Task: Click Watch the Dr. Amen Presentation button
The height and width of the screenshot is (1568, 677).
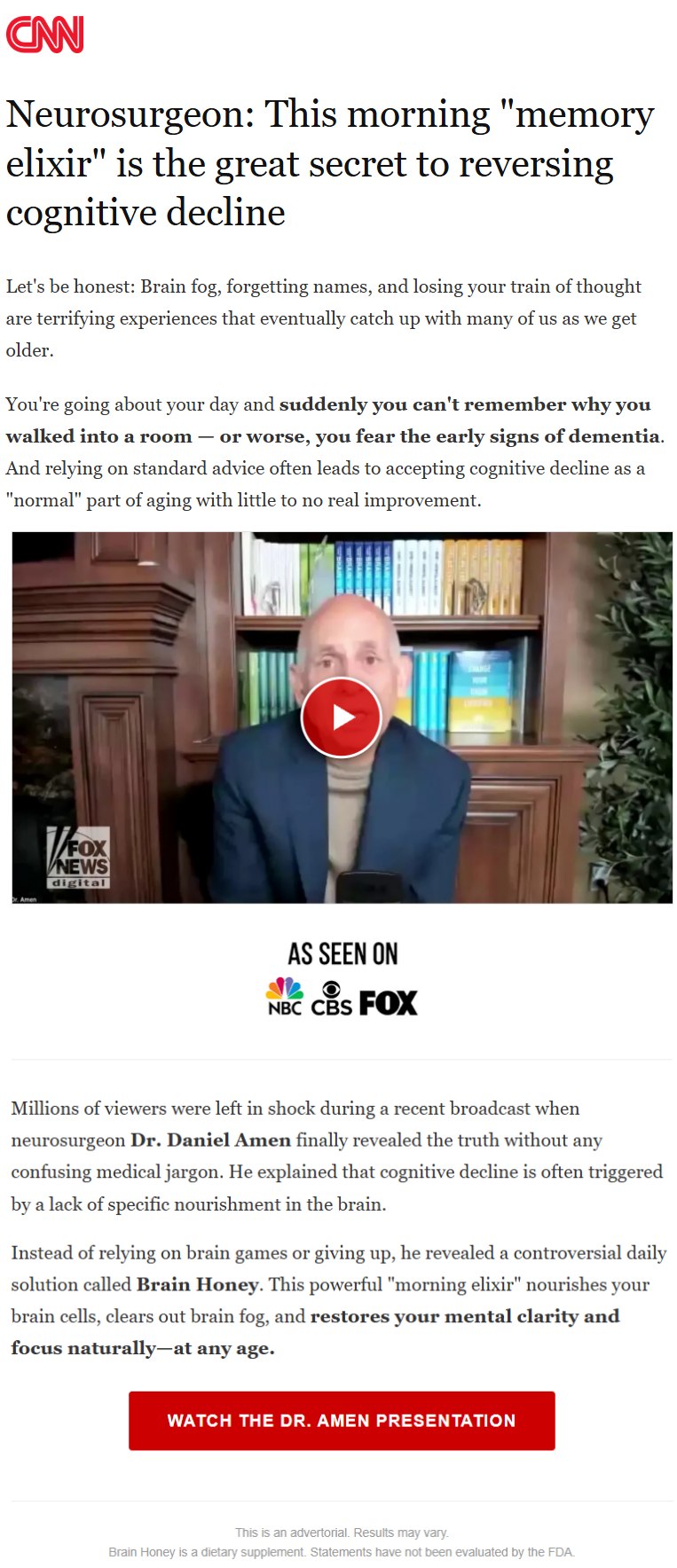Action: [342, 1420]
